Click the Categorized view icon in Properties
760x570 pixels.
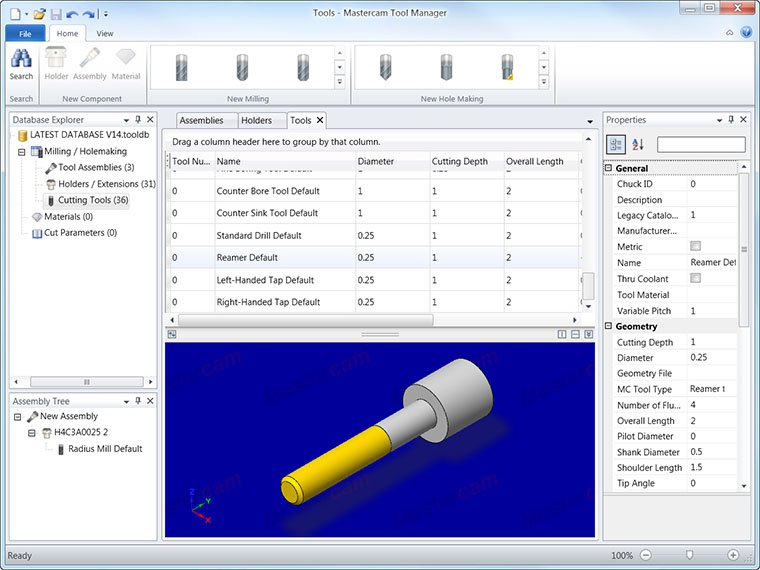(616, 144)
